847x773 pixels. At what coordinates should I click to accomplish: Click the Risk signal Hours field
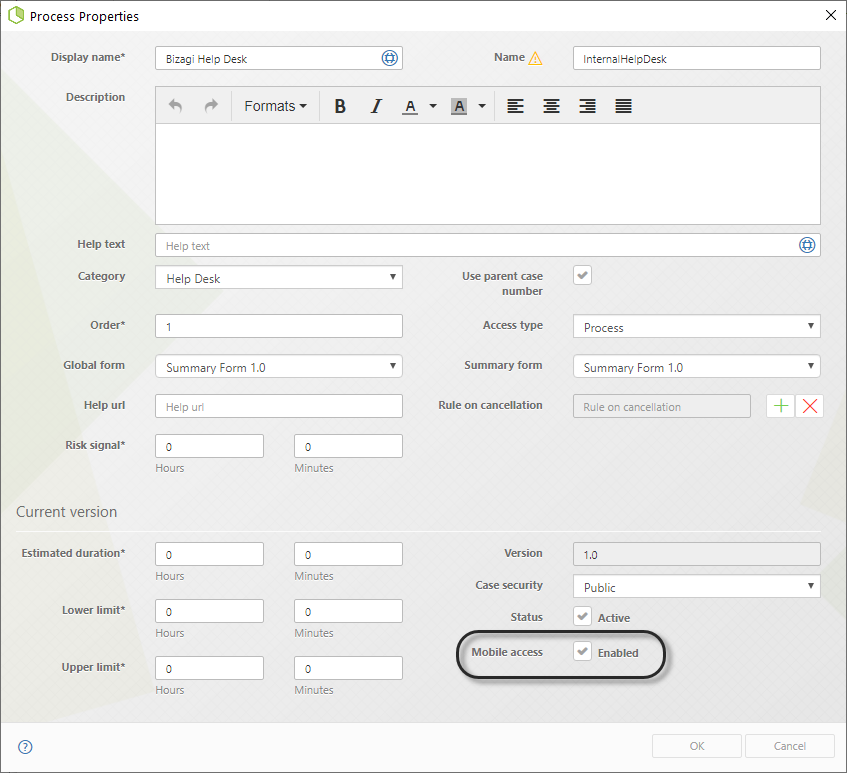[210, 446]
